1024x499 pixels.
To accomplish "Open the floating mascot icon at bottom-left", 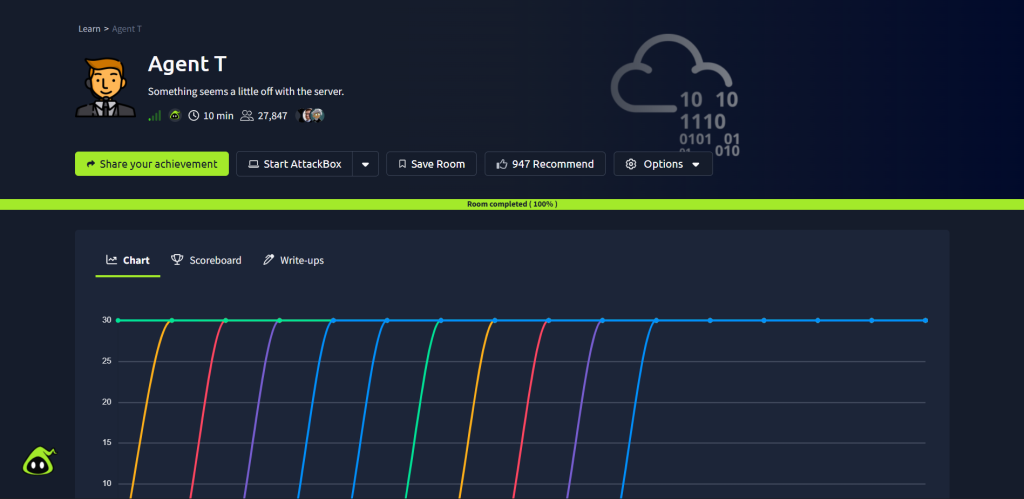I will pos(39,460).
